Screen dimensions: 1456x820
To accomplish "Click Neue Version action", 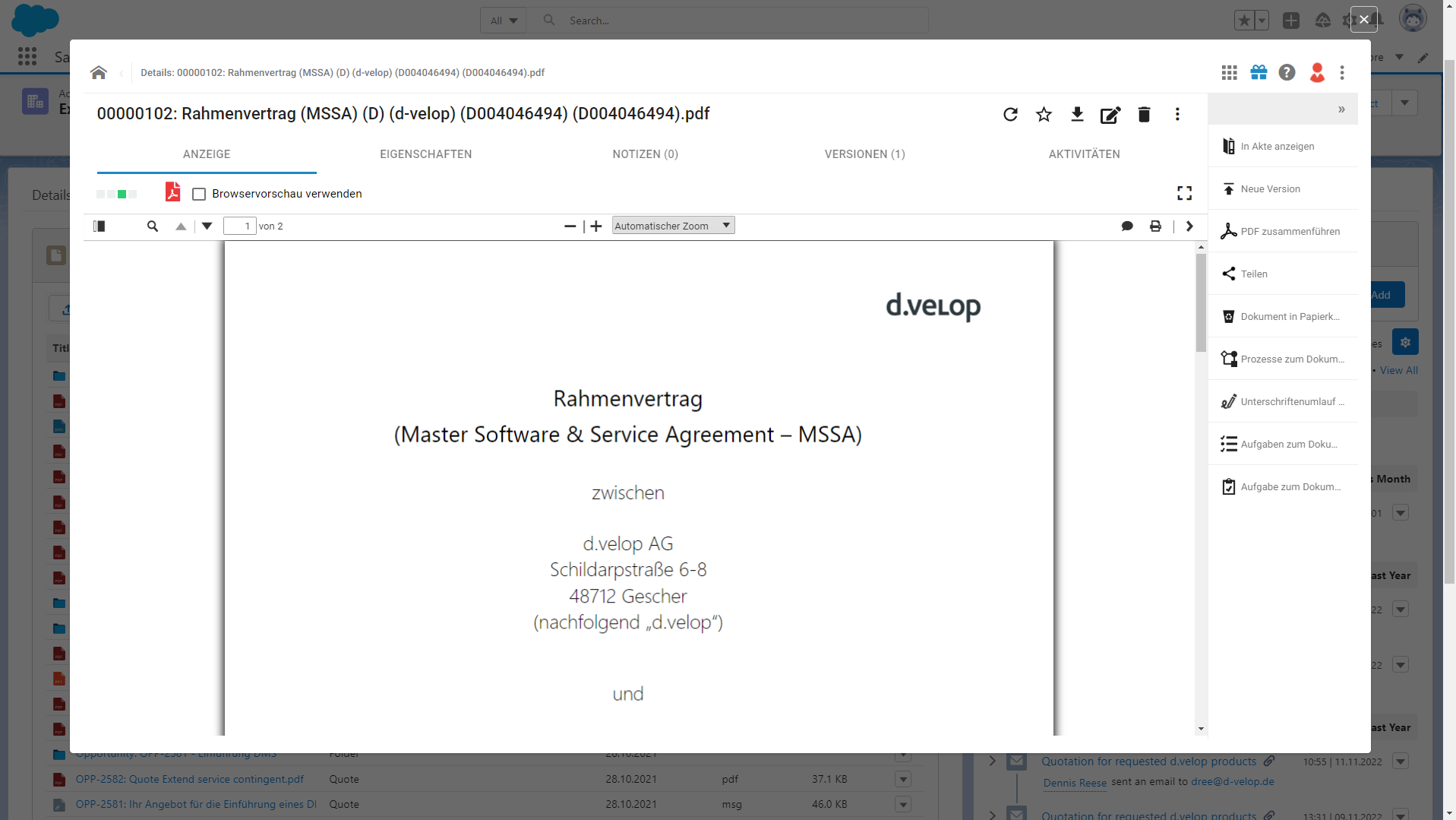I will click(1283, 188).
